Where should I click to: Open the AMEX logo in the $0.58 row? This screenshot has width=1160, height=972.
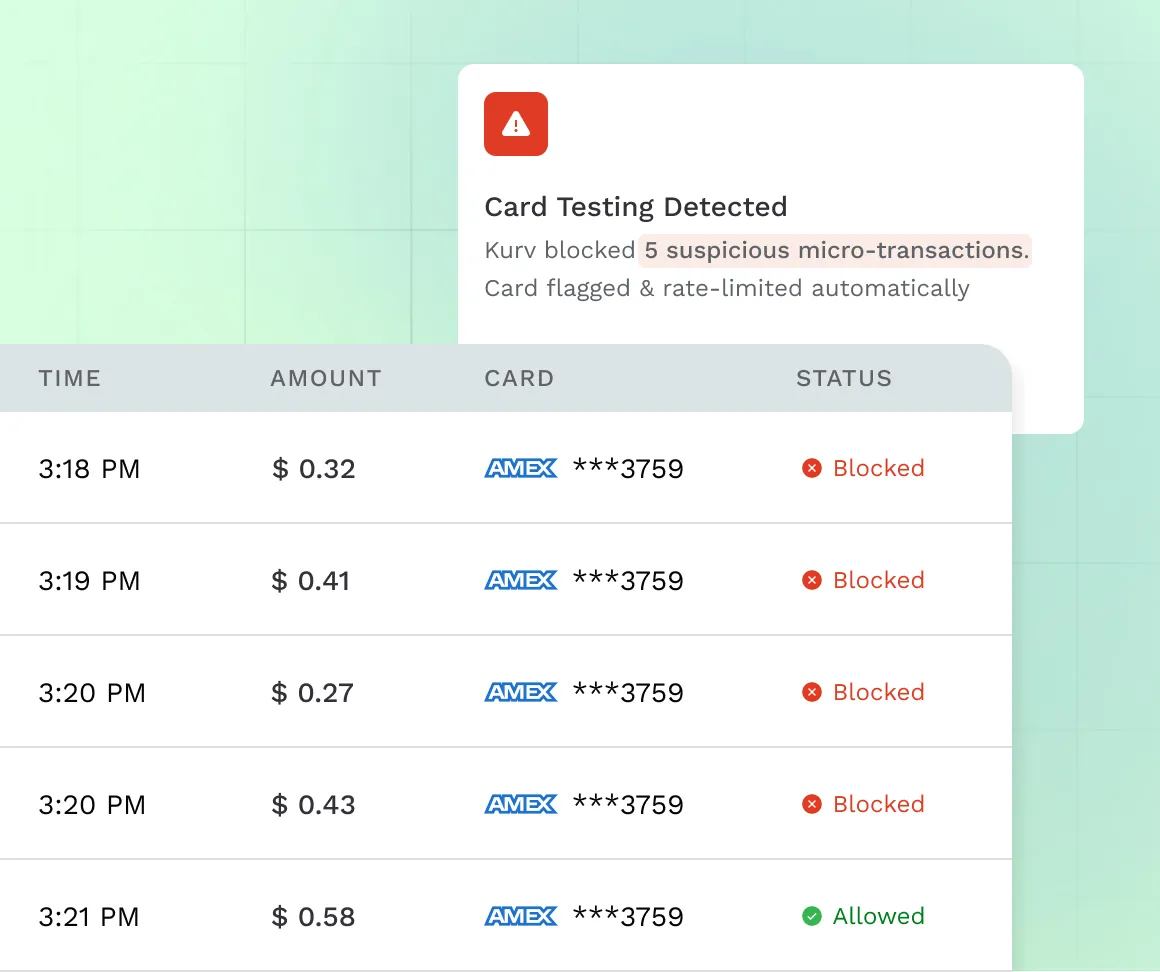[521, 916]
